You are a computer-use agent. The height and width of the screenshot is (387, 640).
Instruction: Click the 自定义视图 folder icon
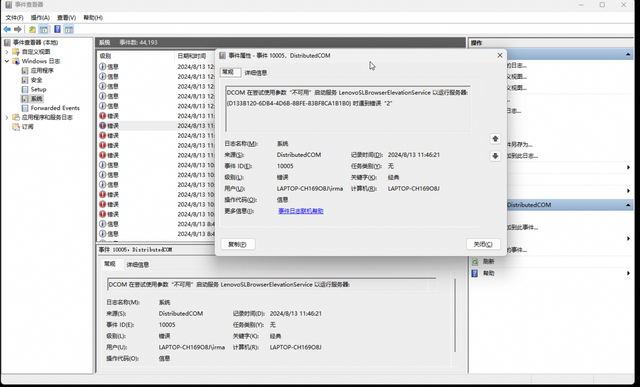pyautogui.click(x=16, y=52)
